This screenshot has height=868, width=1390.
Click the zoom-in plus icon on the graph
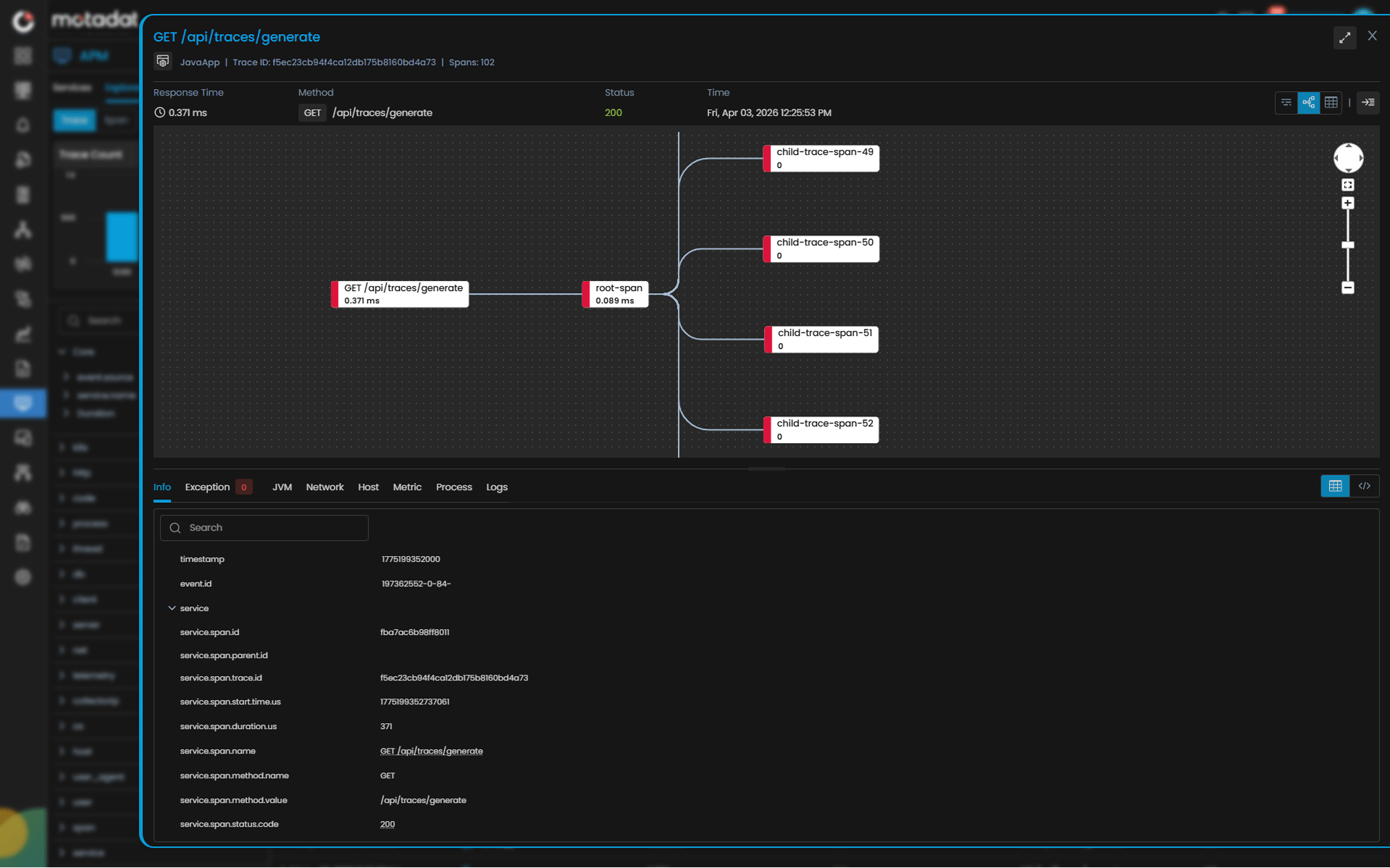[x=1348, y=203]
